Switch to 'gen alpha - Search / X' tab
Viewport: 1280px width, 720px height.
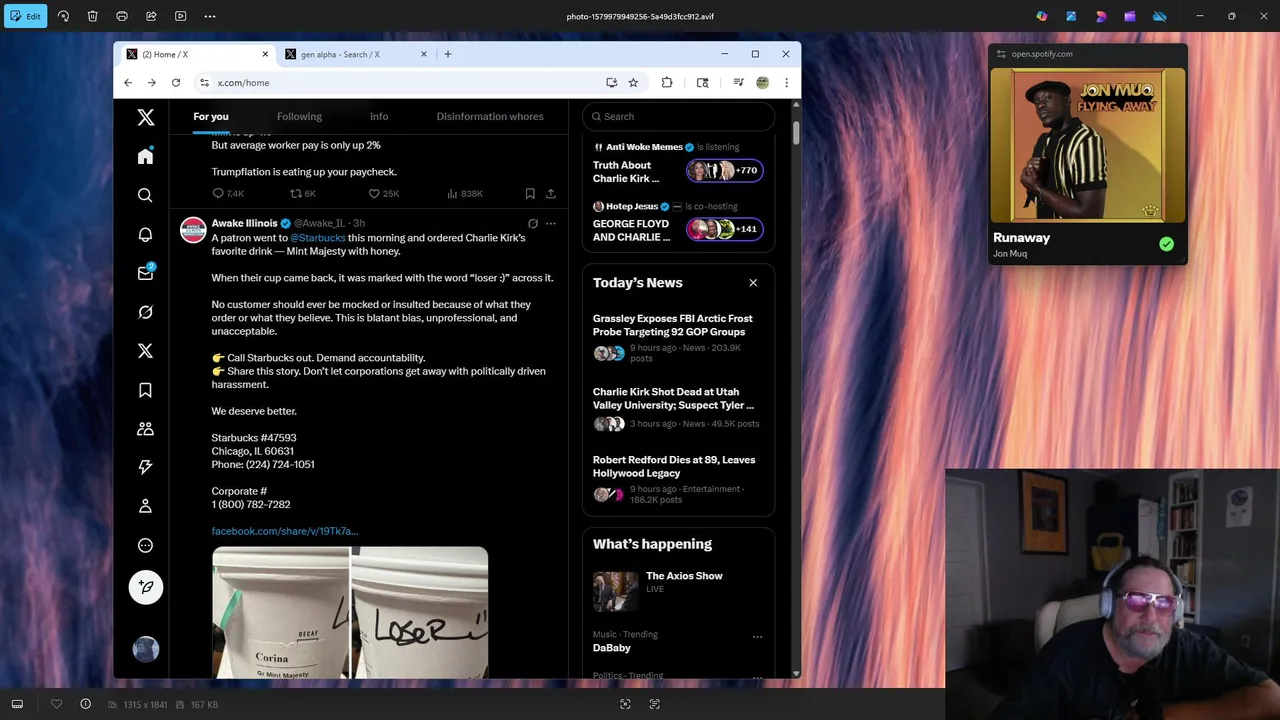[x=356, y=54]
